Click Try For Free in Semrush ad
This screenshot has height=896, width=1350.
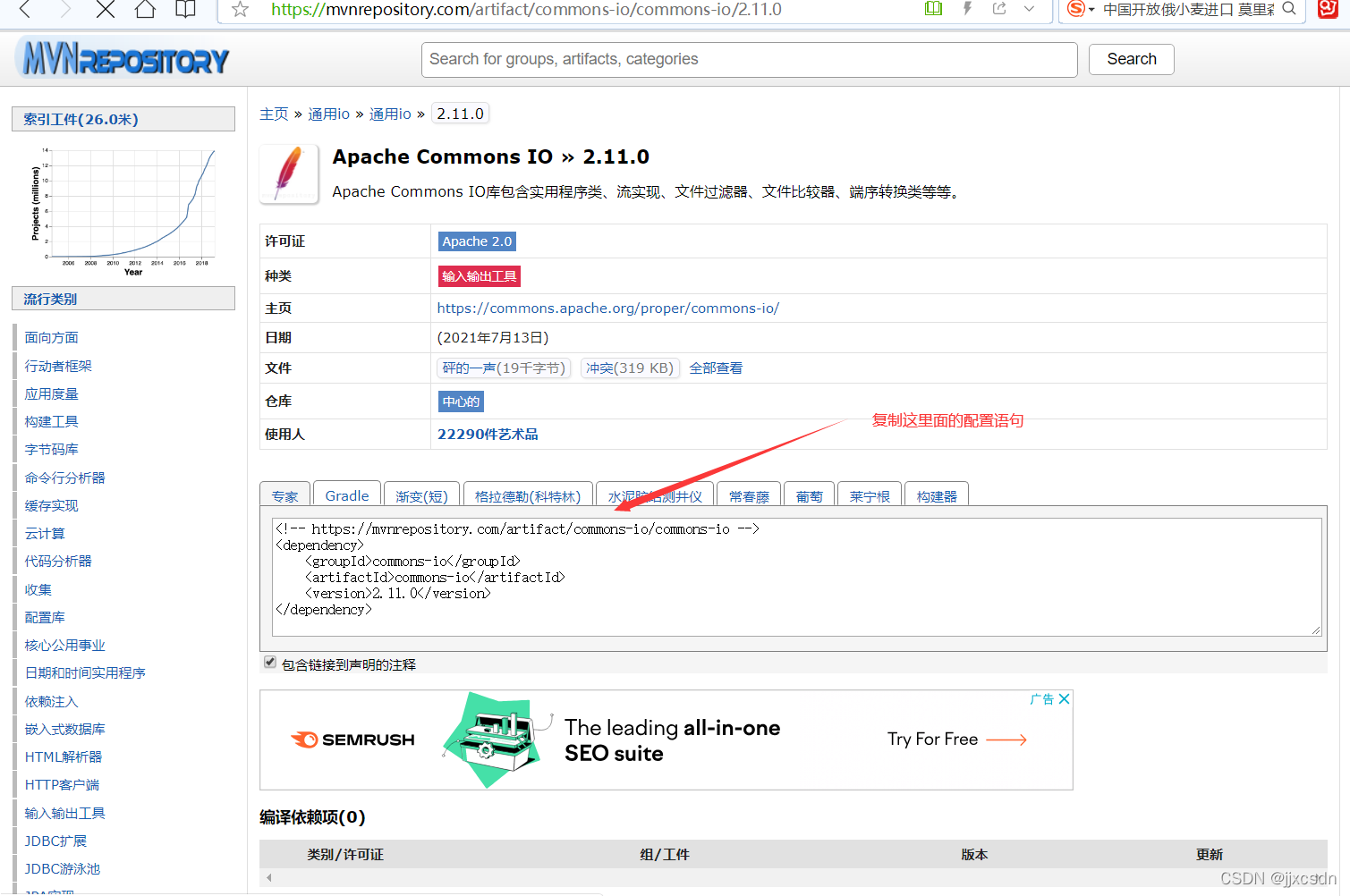point(957,740)
